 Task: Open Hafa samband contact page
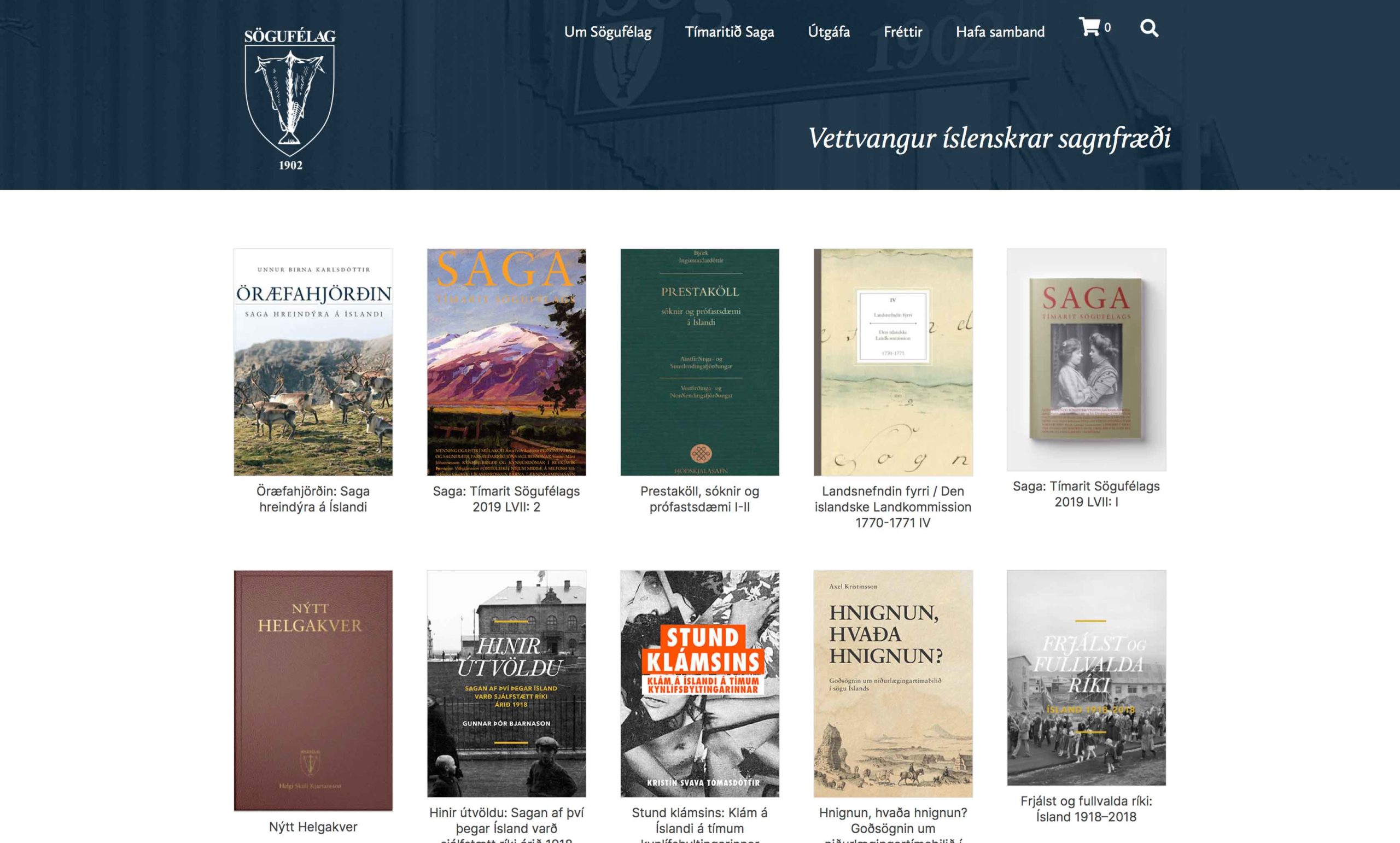1000,32
